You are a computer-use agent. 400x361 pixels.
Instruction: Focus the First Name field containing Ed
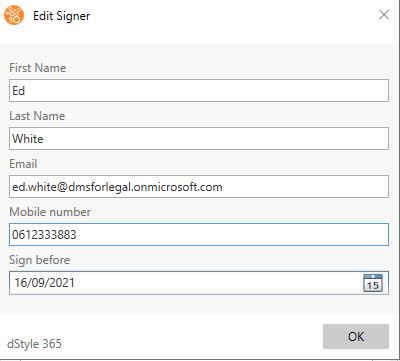[199, 91]
